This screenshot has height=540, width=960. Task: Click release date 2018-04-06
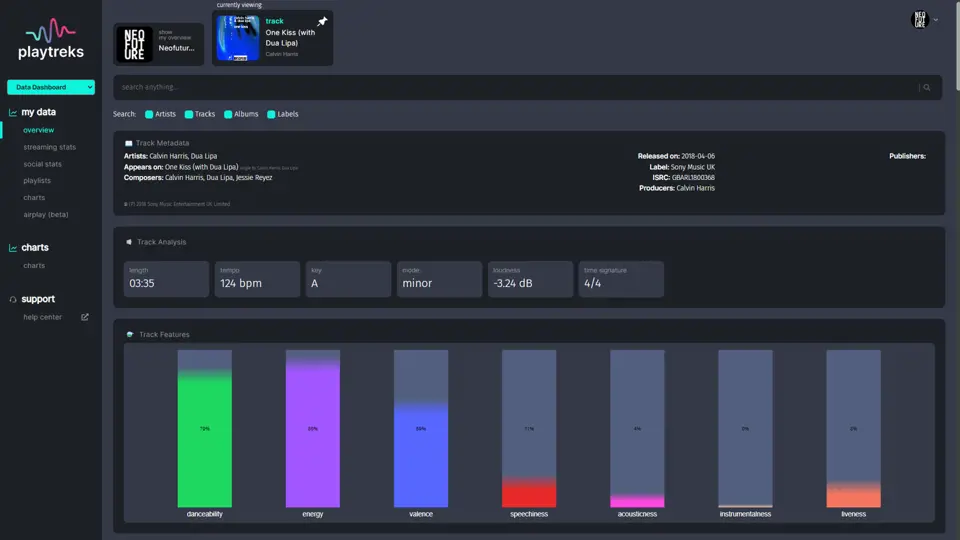click(x=698, y=156)
